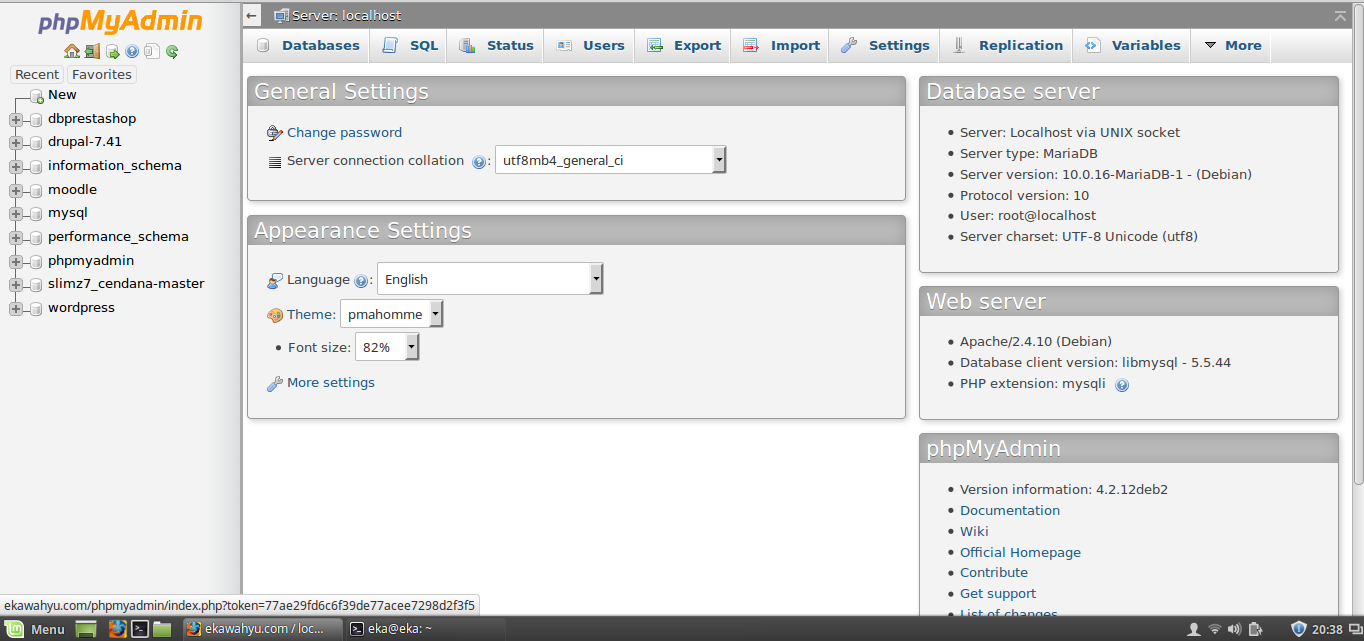This screenshot has height=641, width=1364.
Task: Click the wordpress database icon
Action: [x=36, y=308]
